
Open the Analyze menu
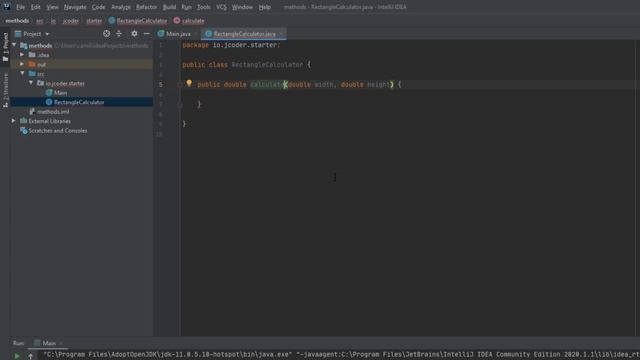pyautogui.click(x=121, y=7)
